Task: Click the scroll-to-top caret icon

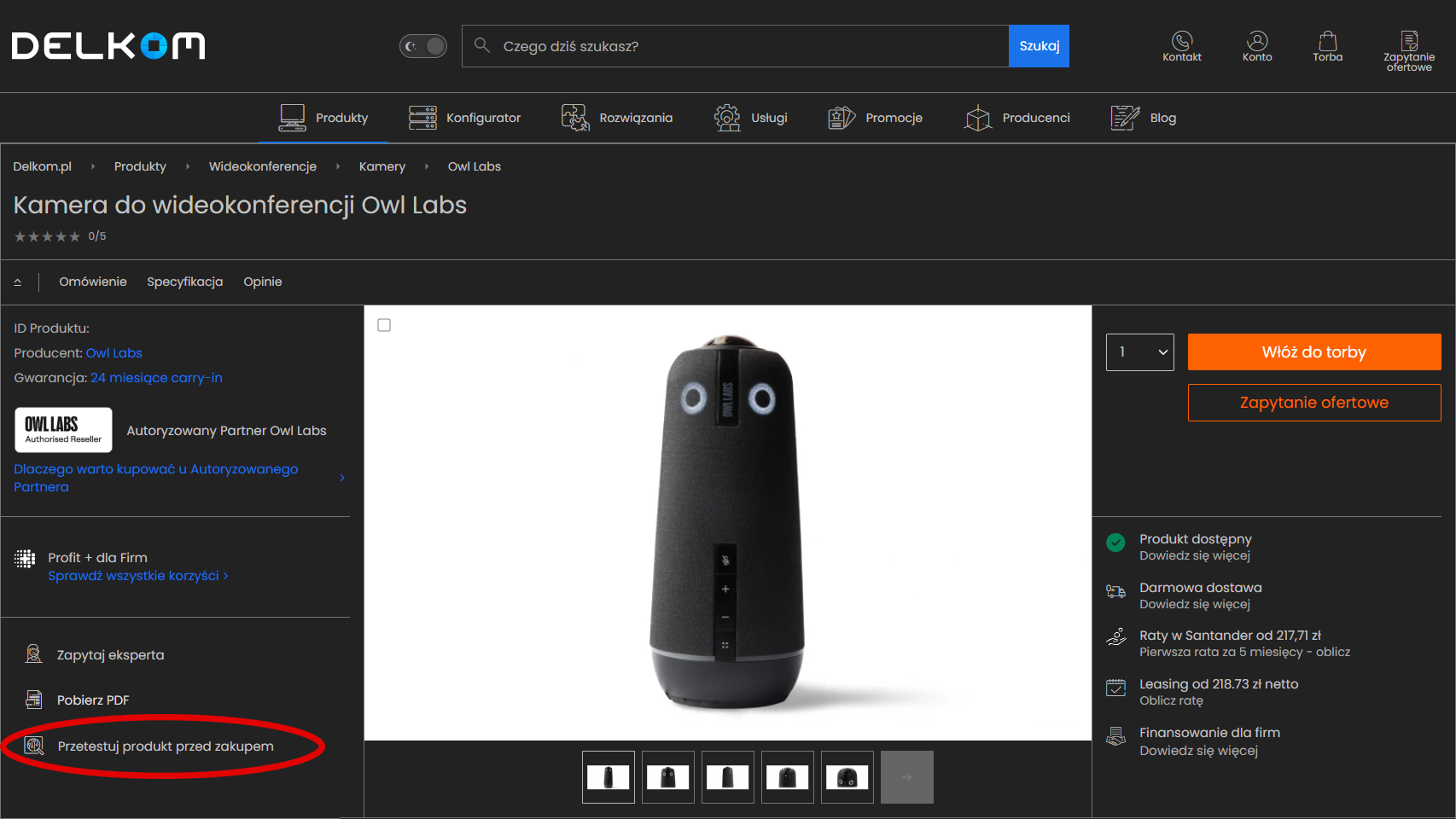Action: 17,282
